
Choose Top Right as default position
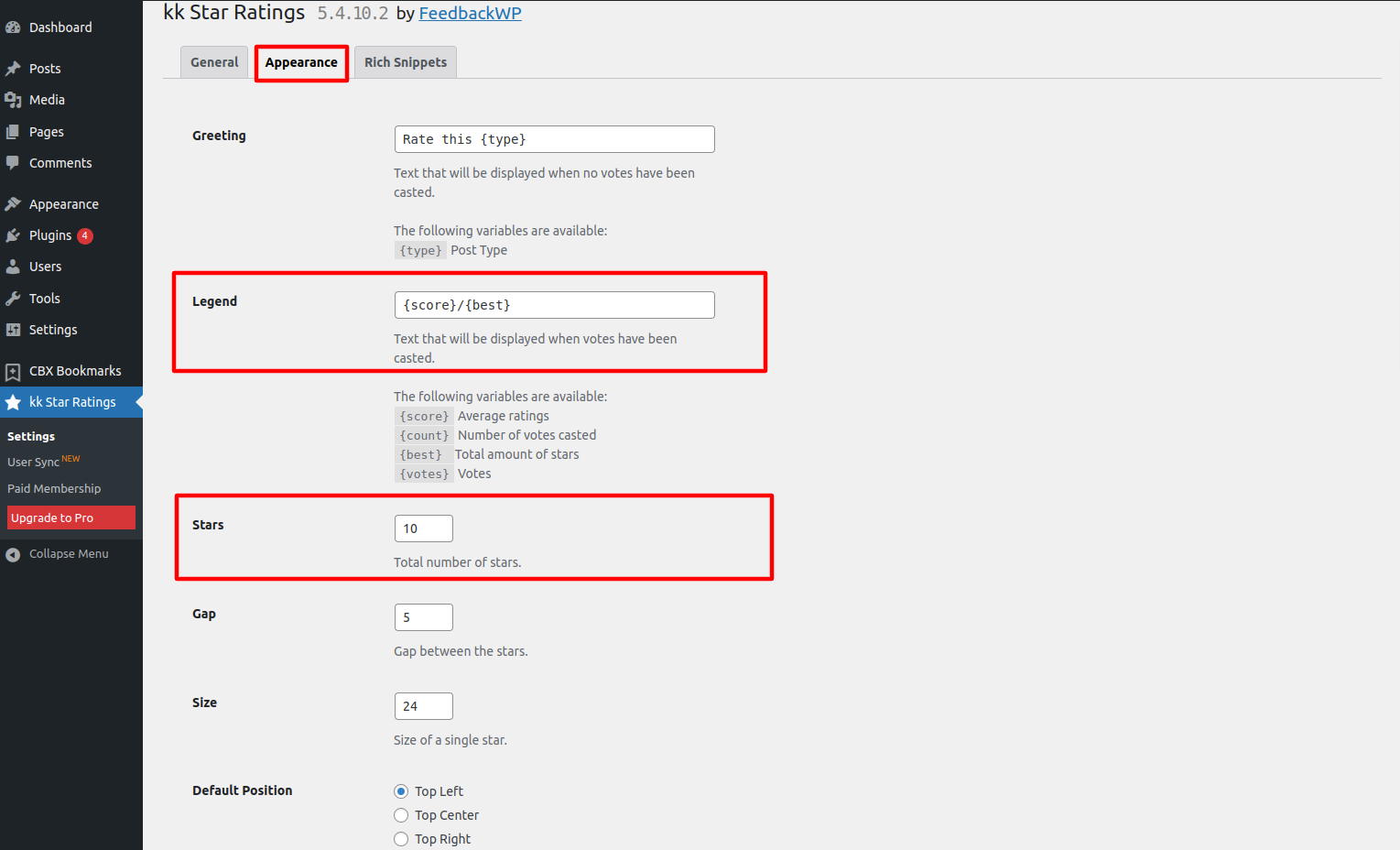[401, 839]
